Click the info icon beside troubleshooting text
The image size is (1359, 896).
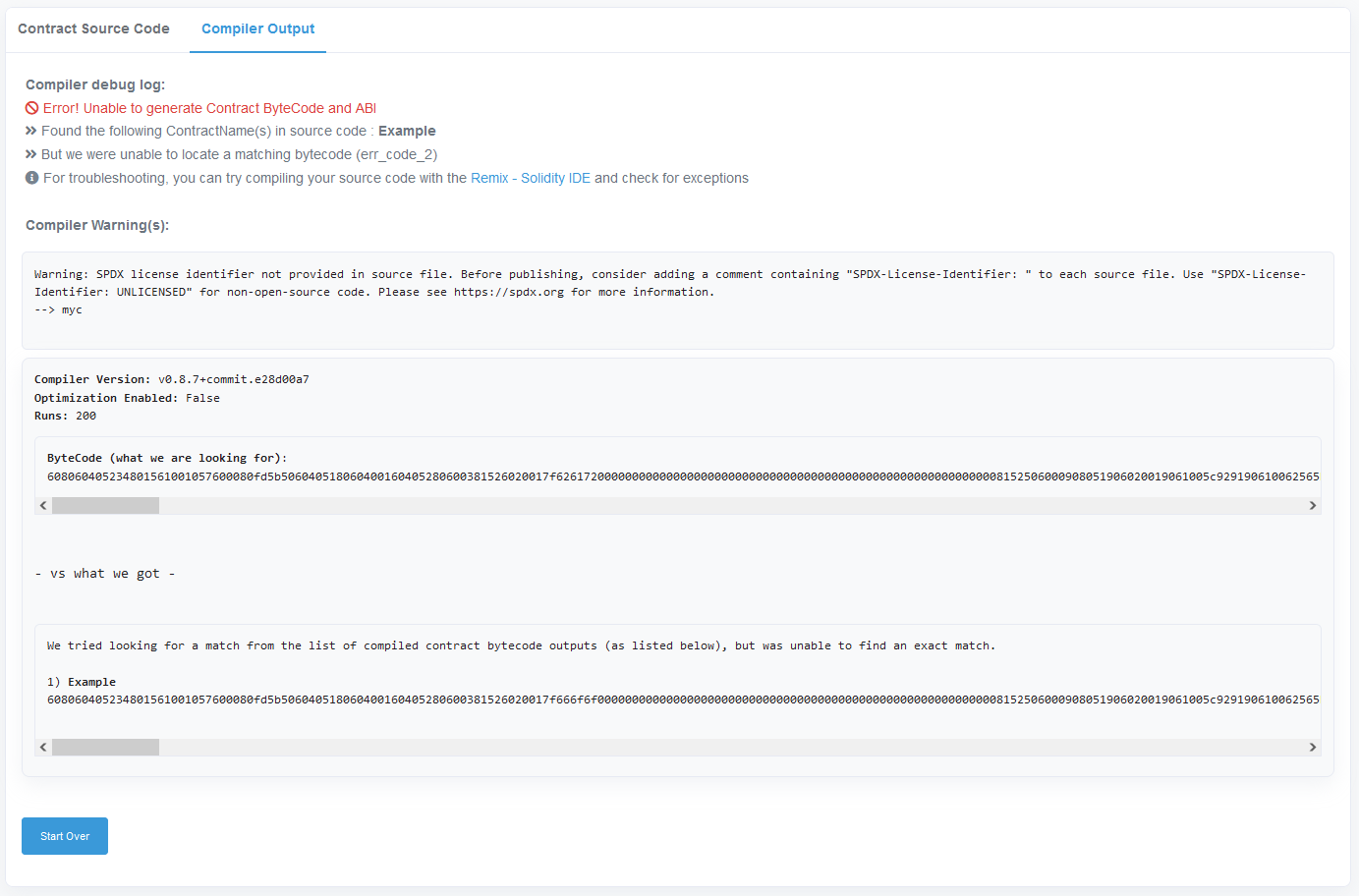(x=32, y=178)
